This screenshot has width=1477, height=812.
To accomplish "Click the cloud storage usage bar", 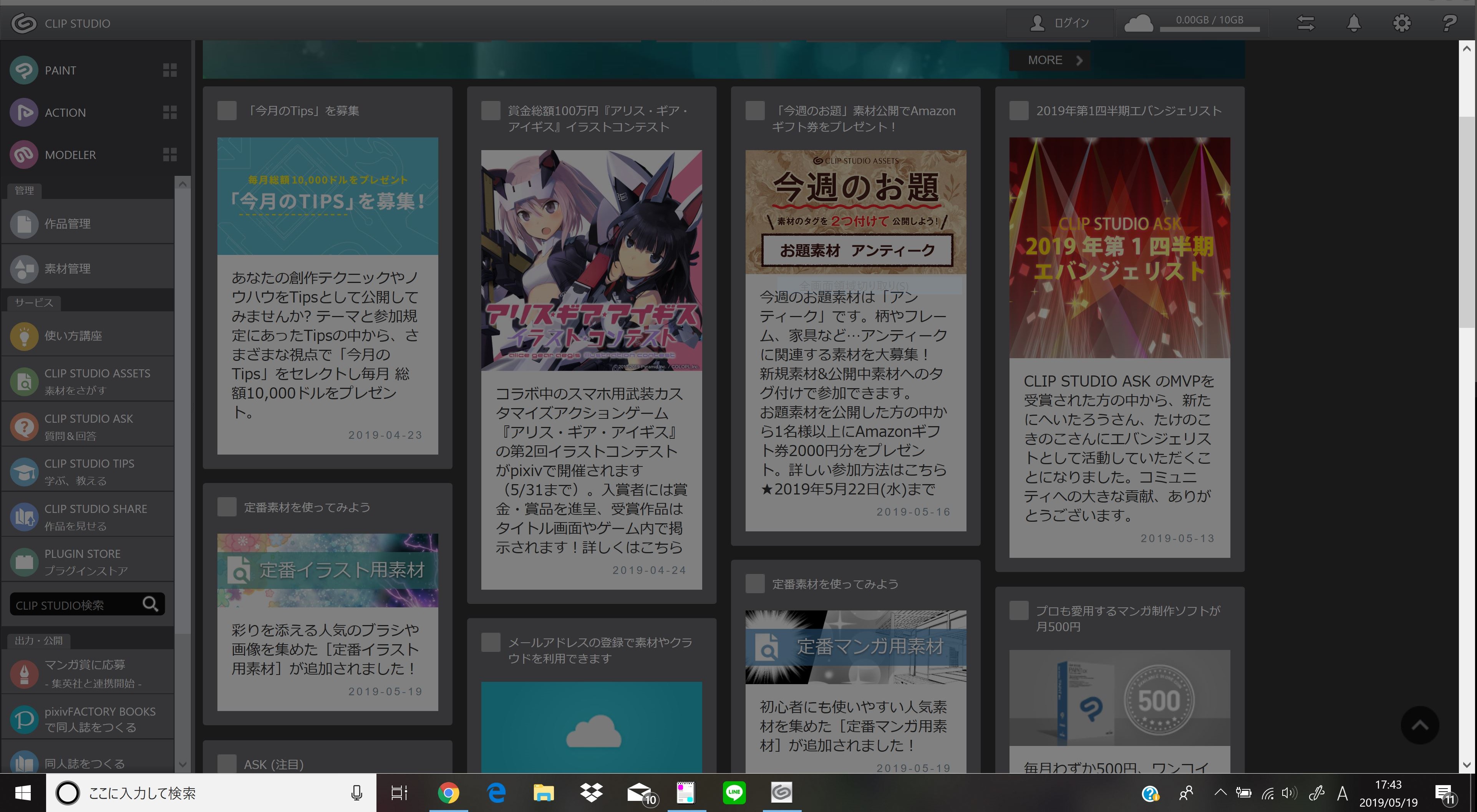I will 1209,29.
